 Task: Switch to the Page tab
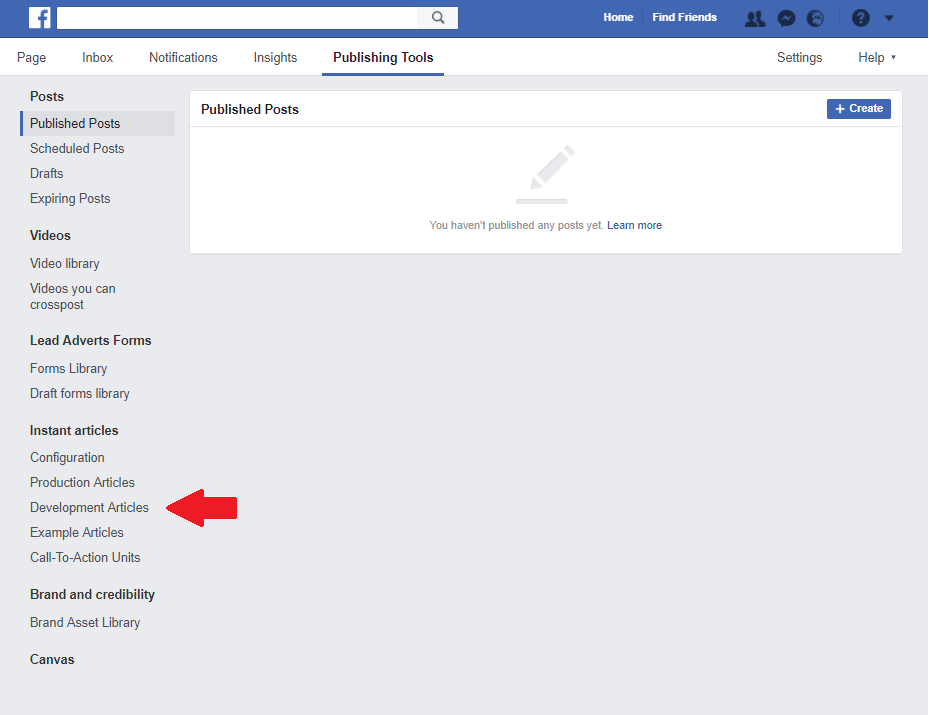[x=31, y=57]
